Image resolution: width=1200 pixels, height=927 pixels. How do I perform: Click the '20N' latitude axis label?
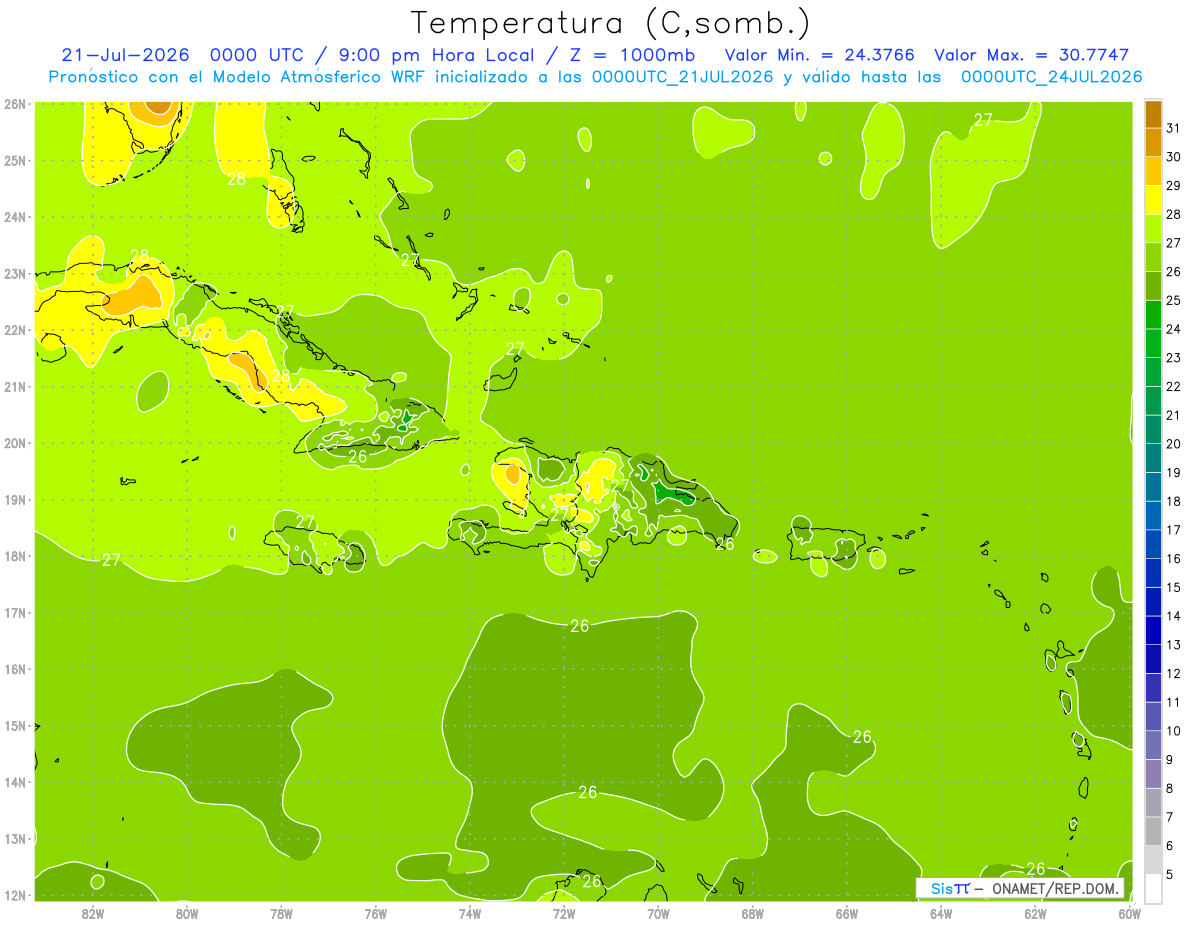coord(15,443)
